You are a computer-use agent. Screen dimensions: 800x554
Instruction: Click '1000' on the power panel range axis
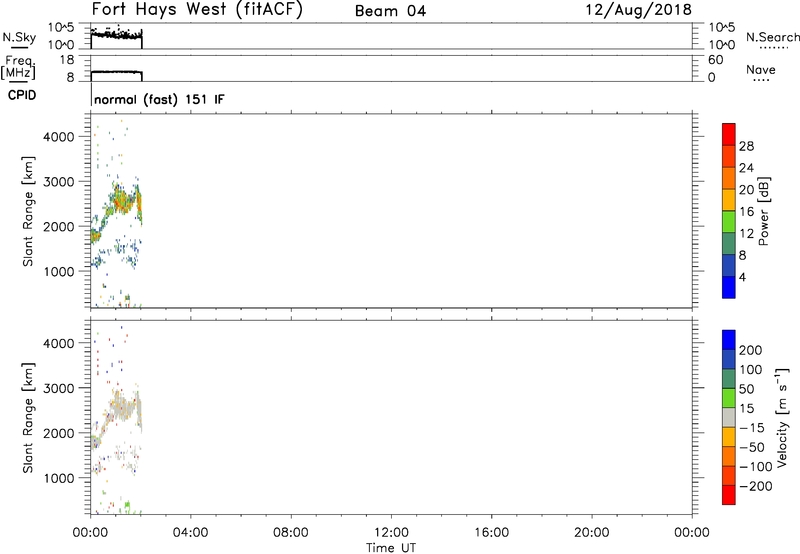point(59,272)
